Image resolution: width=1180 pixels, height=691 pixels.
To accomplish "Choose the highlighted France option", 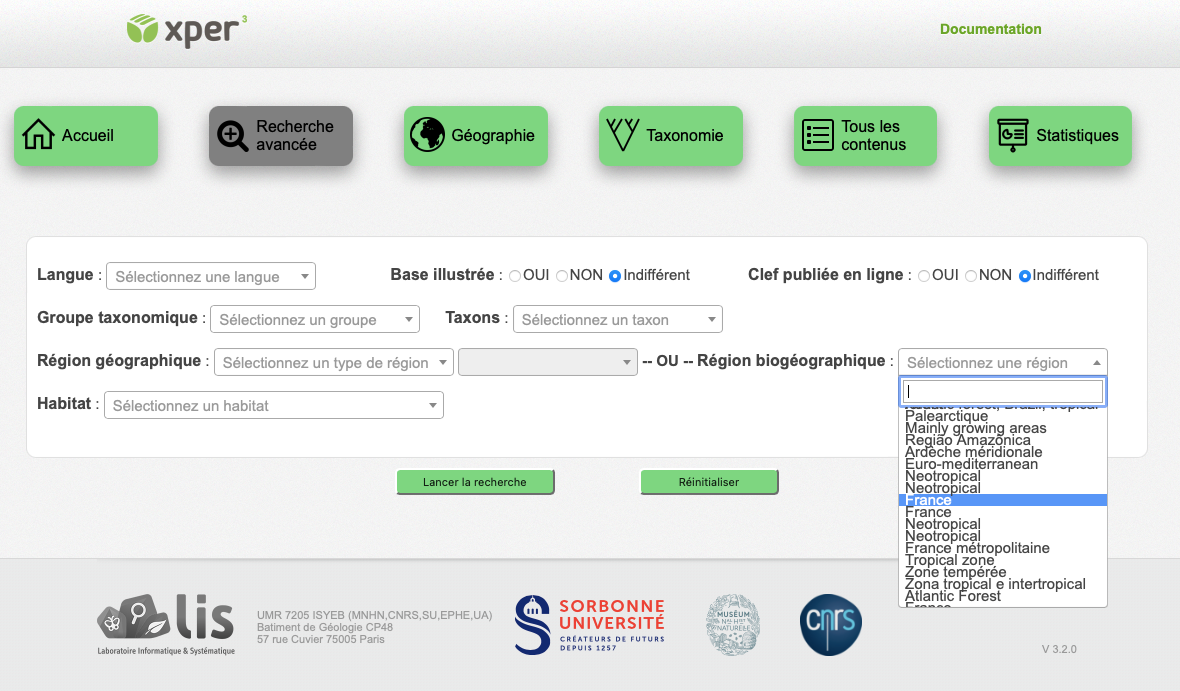I will [1002, 501].
